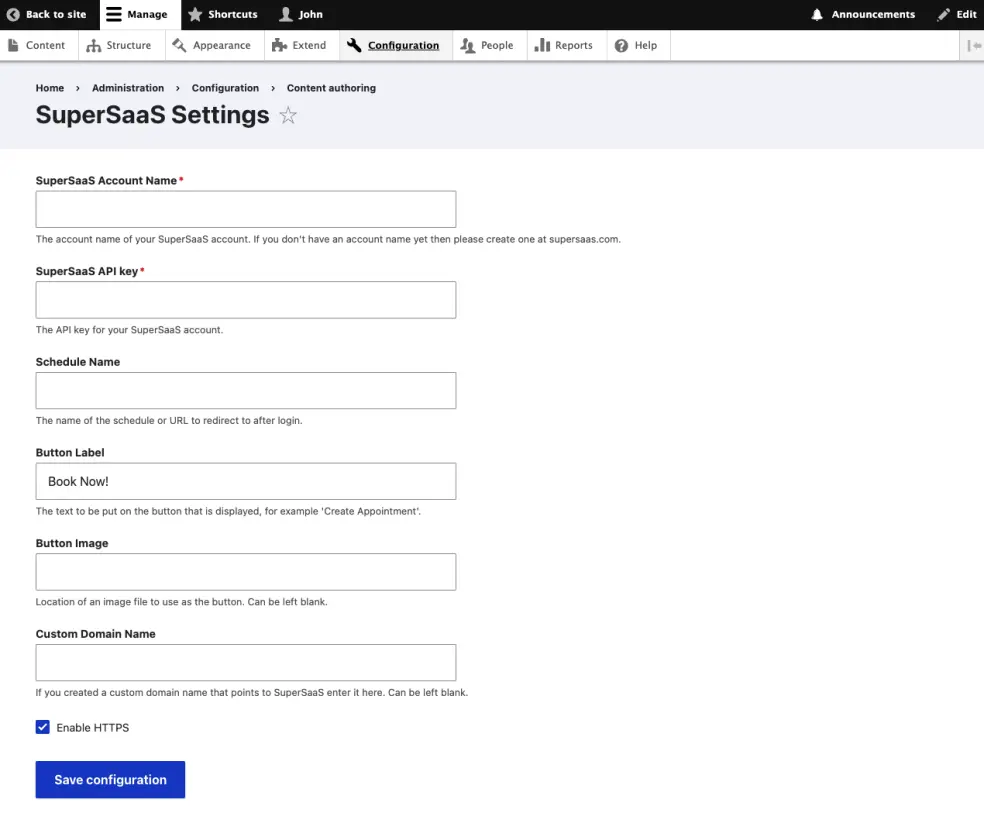The height and width of the screenshot is (830, 984).
Task: Open the Structure menu
Action: [x=121, y=45]
